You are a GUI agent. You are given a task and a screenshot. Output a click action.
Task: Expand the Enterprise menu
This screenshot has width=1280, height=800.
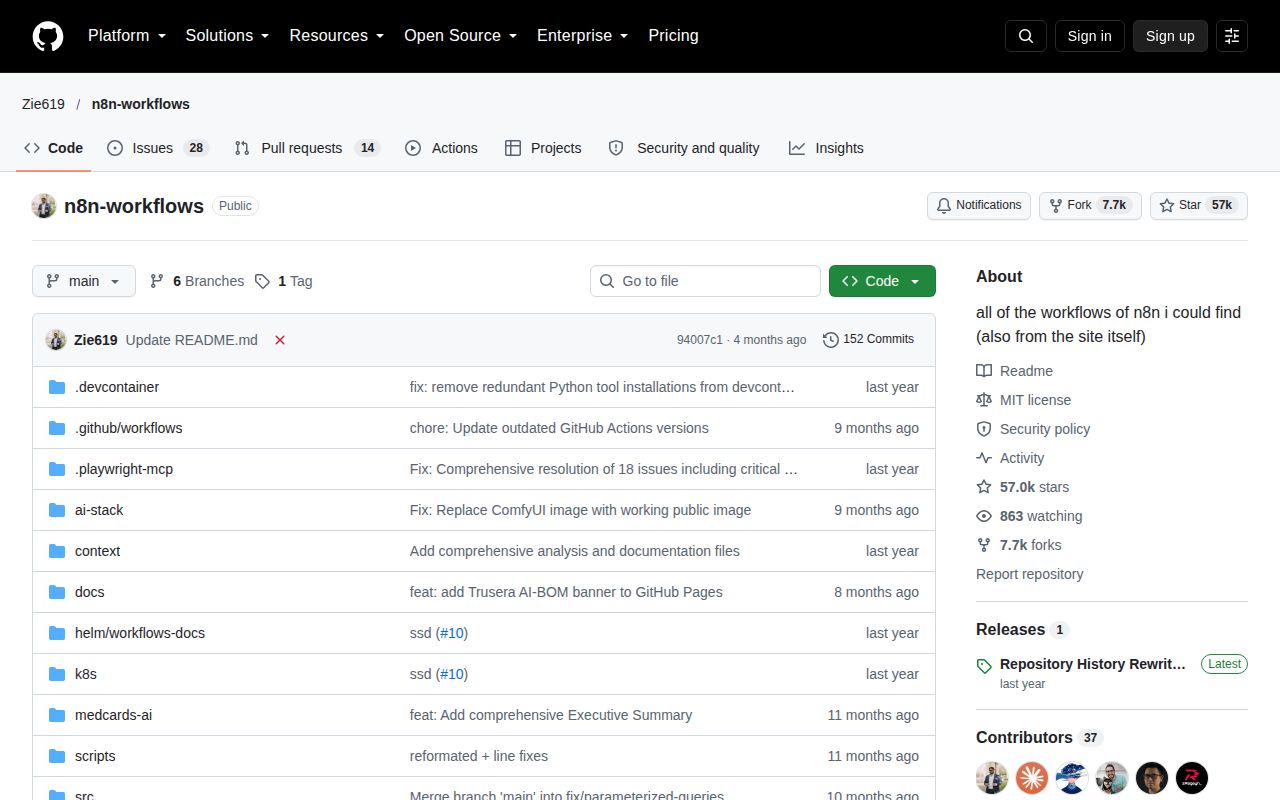coord(582,36)
